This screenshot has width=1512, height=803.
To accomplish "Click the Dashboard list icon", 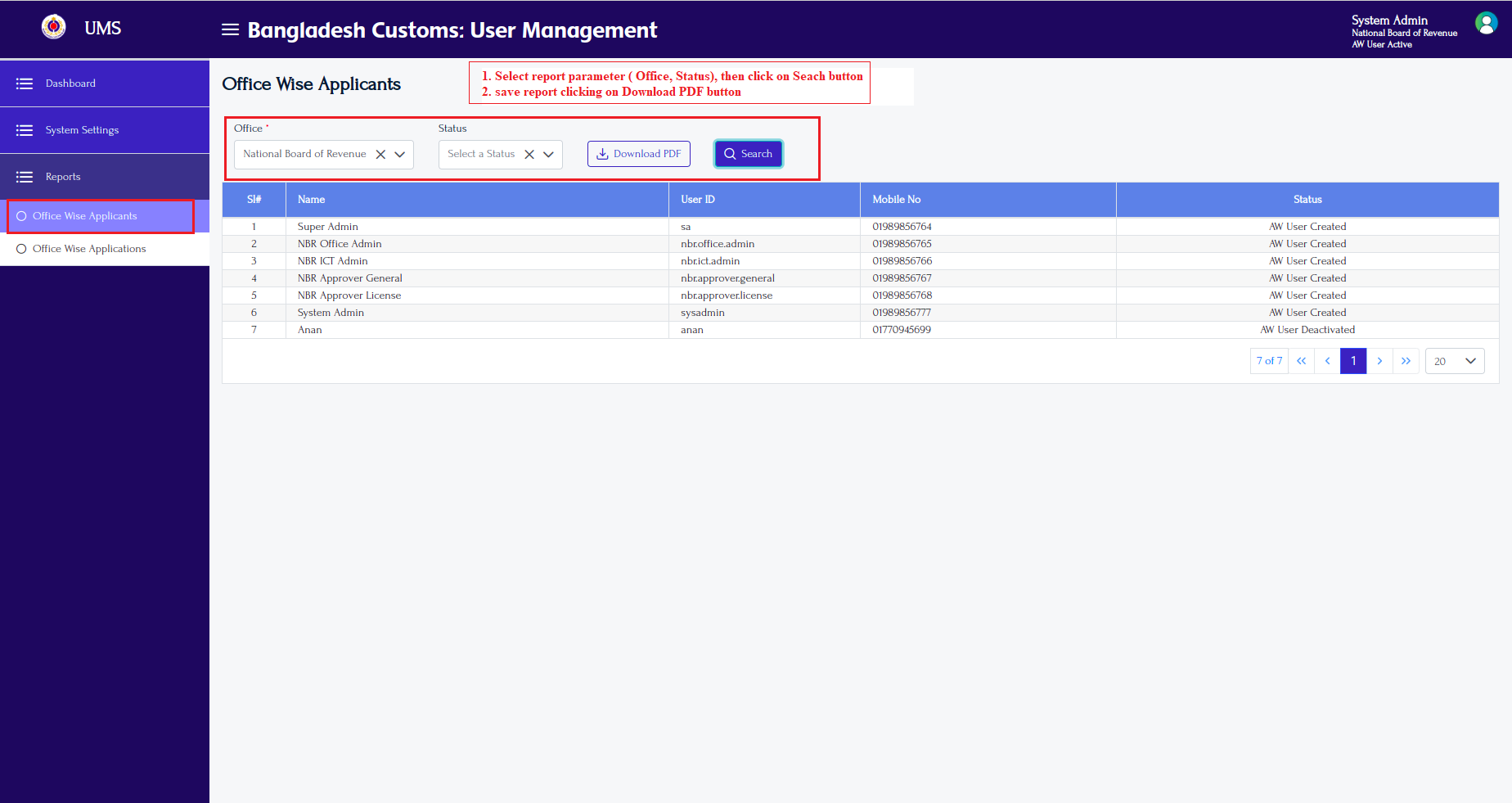I will pos(25,83).
